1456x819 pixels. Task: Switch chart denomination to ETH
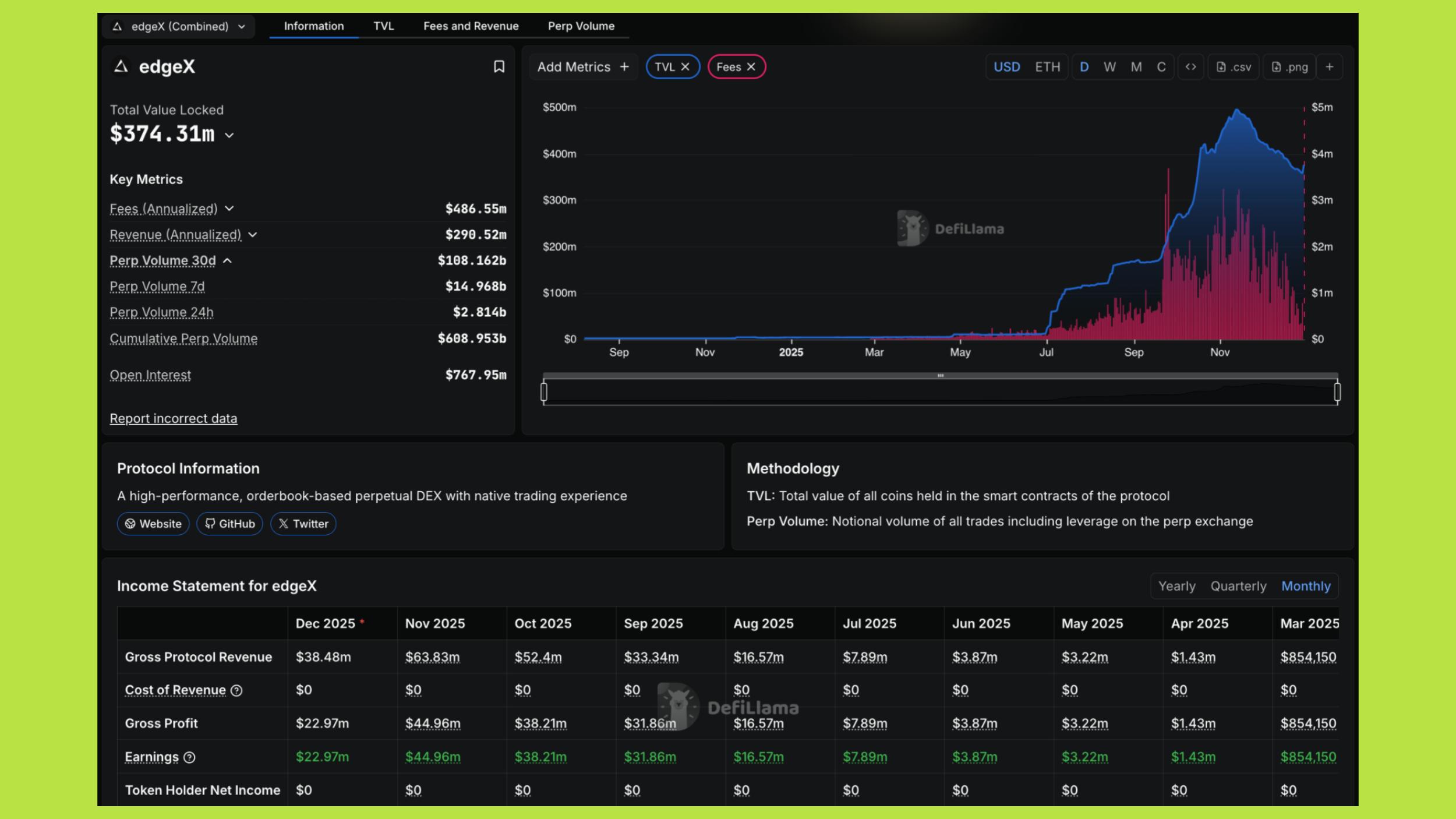(1047, 67)
